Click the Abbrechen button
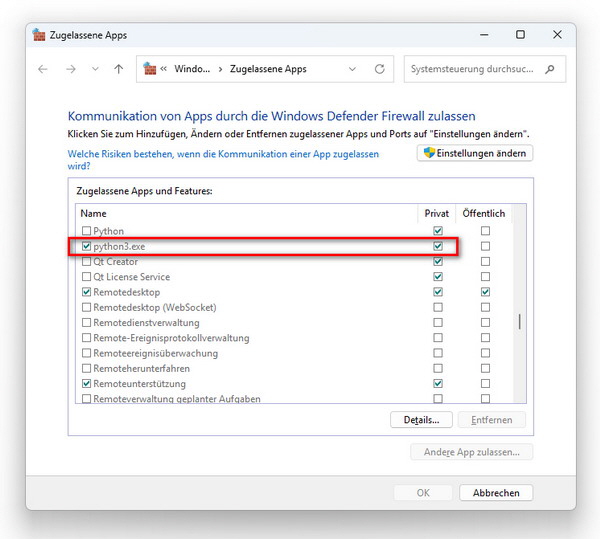The image size is (600, 539). coord(496,493)
